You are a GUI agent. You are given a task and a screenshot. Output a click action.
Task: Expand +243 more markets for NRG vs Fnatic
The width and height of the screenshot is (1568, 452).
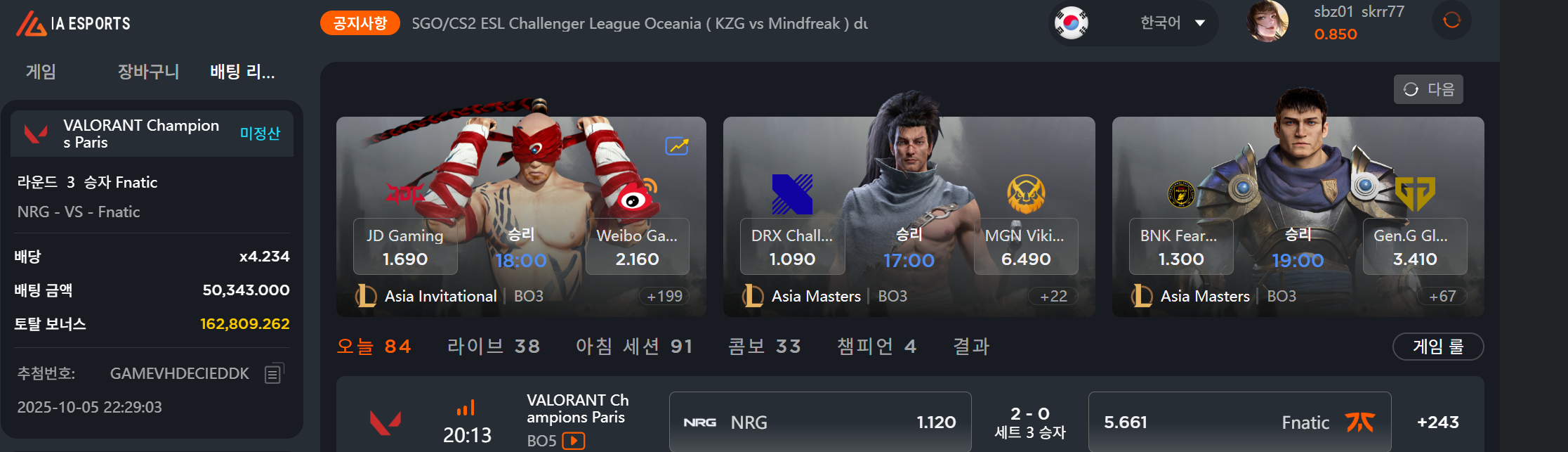pyautogui.click(x=1437, y=422)
